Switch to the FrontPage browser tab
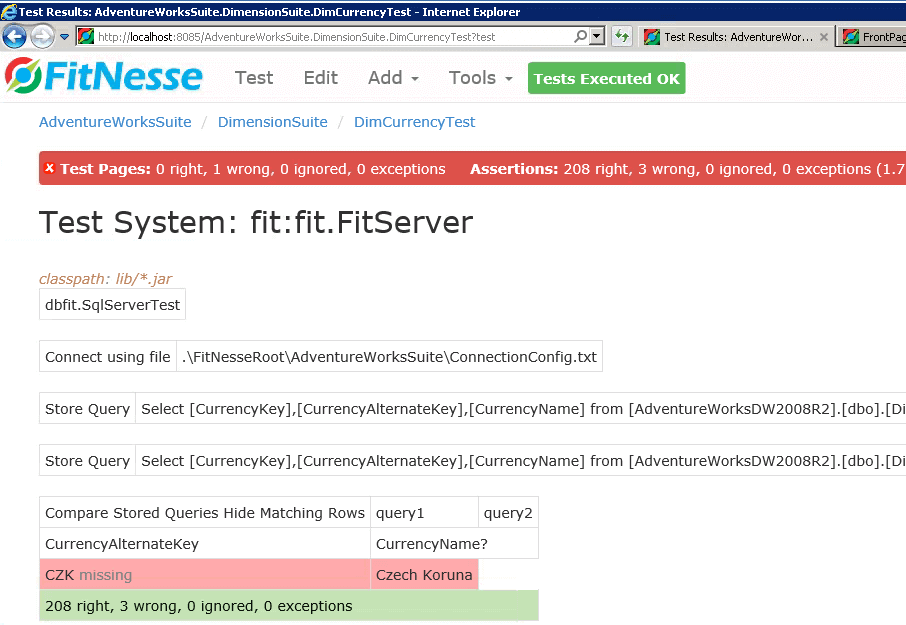The image size is (906, 625). pyautogui.click(x=872, y=37)
